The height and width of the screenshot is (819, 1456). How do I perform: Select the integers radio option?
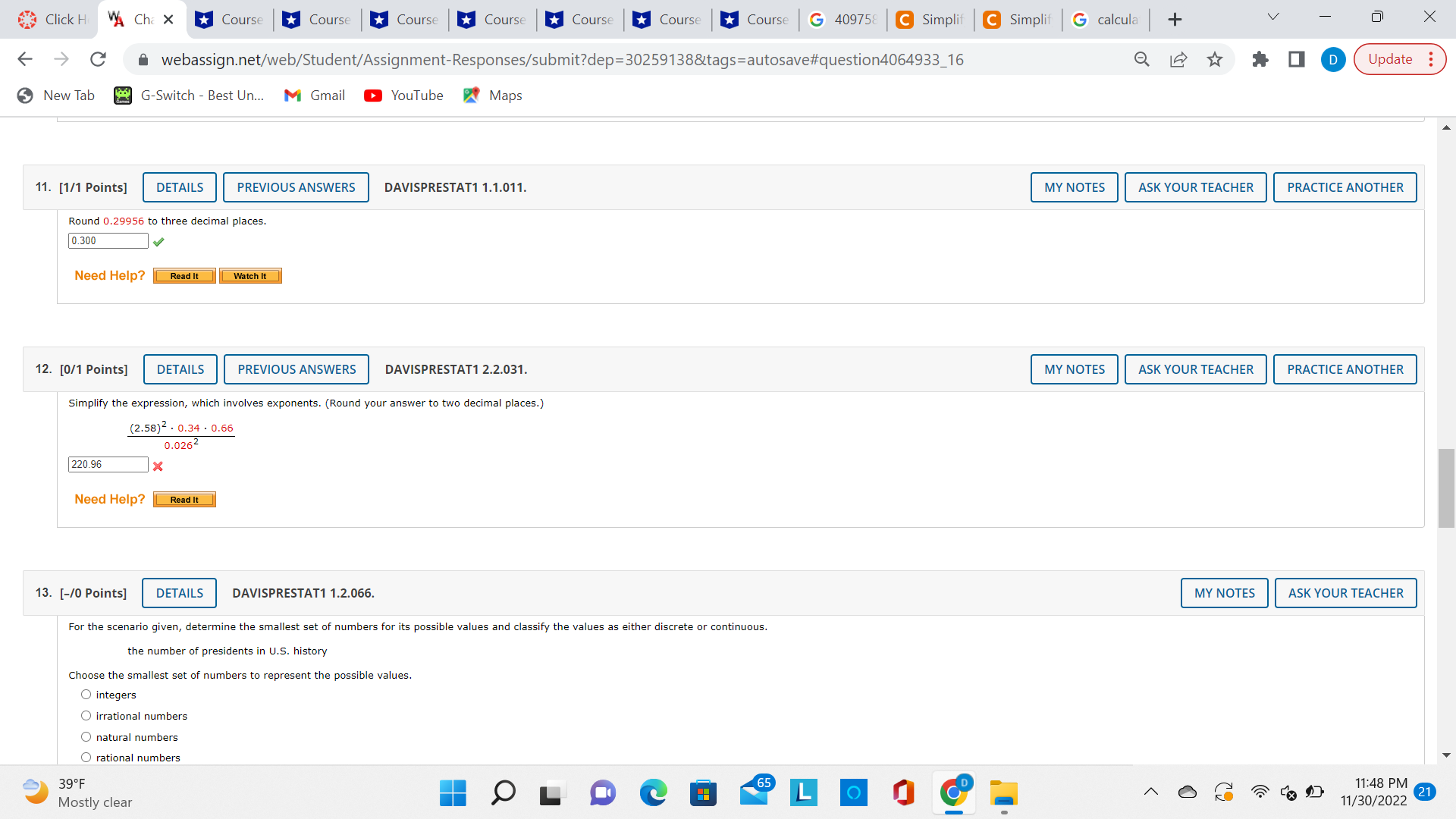(86, 695)
